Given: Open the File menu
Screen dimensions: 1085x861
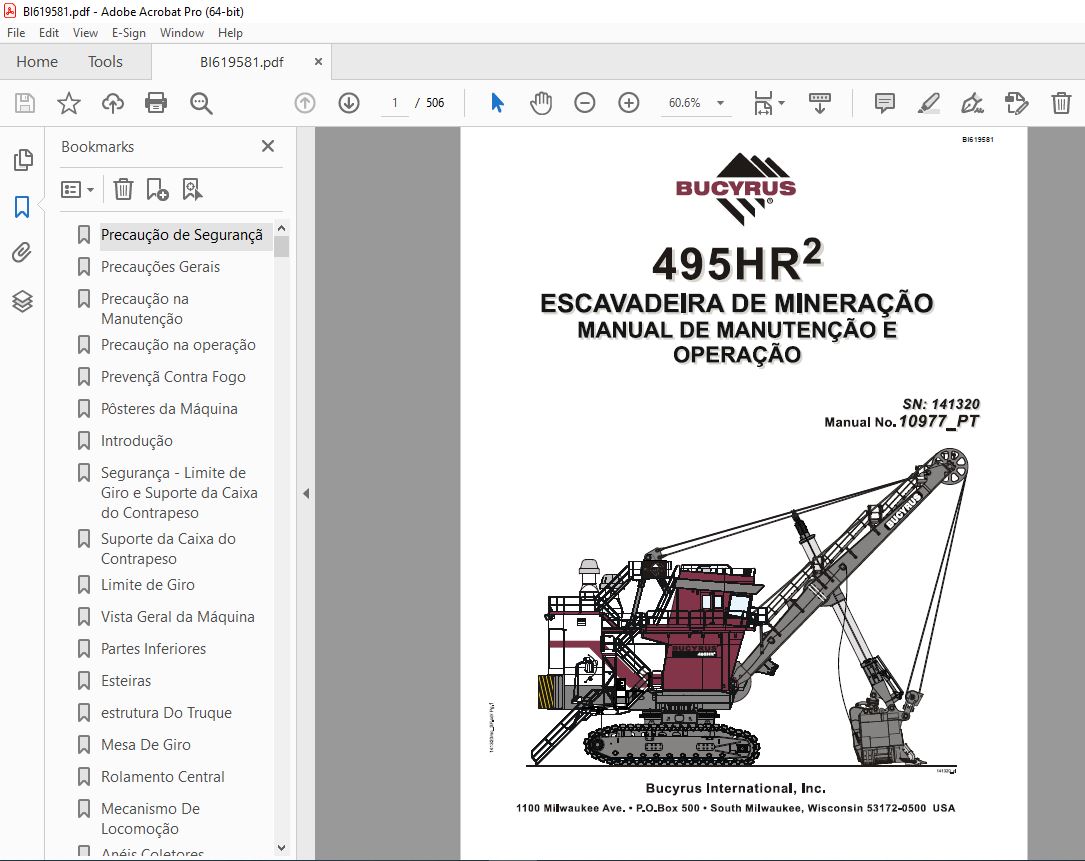Looking at the screenshot, I should tap(16, 33).
